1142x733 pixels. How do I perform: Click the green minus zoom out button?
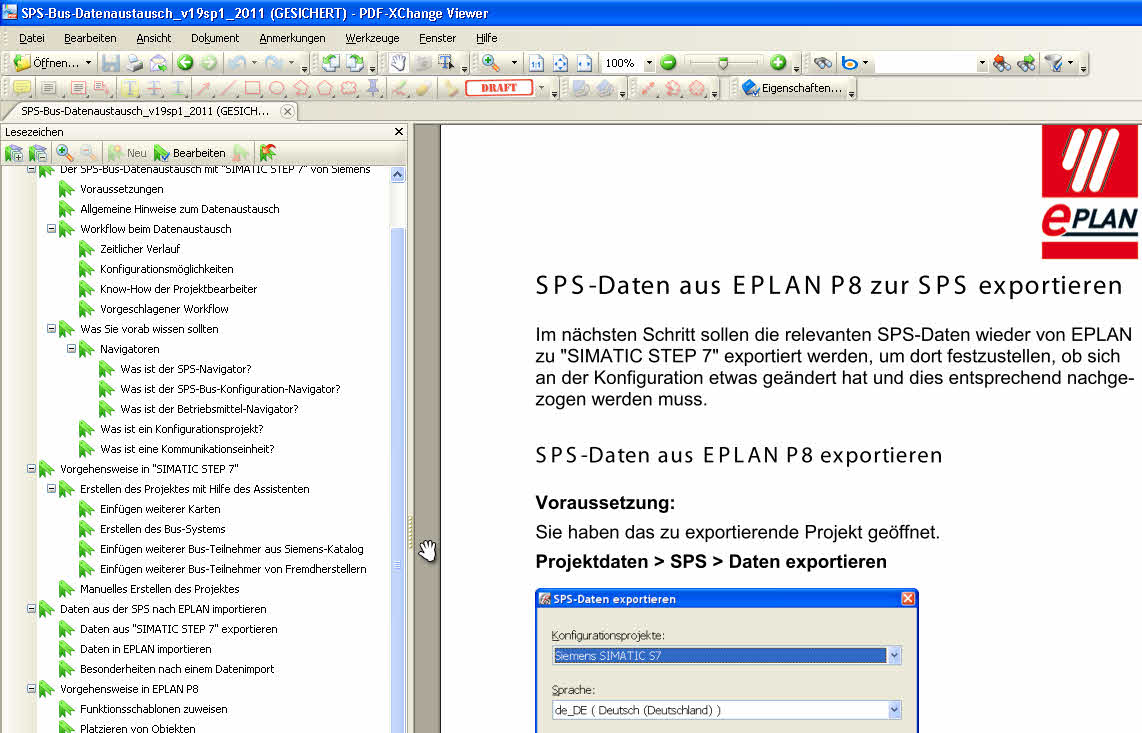point(668,63)
